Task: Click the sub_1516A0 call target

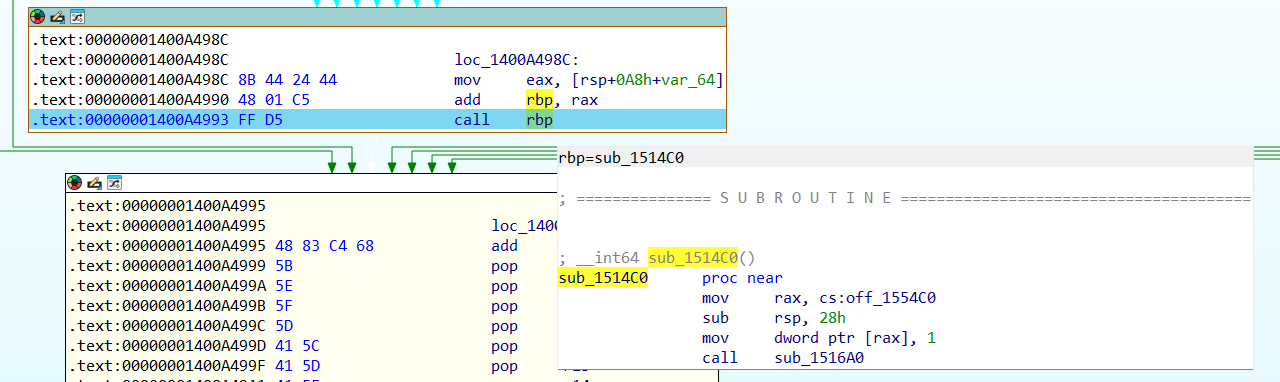Action: pos(819,358)
